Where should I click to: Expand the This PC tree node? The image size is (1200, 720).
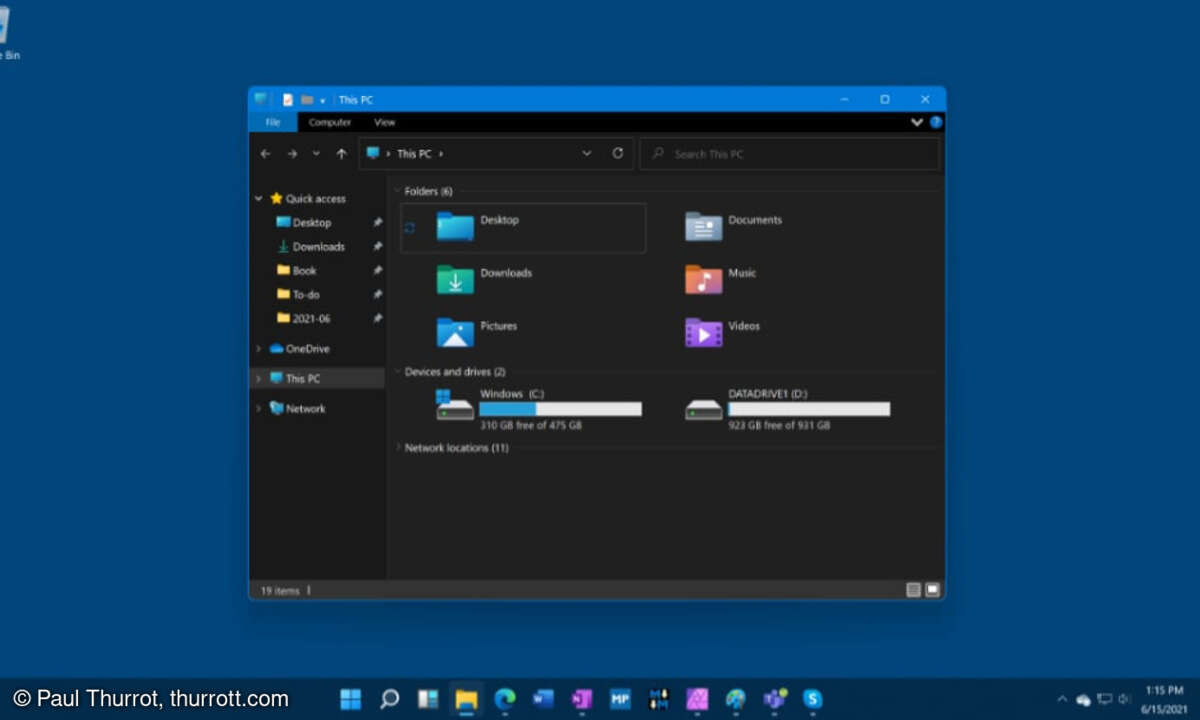coord(259,379)
